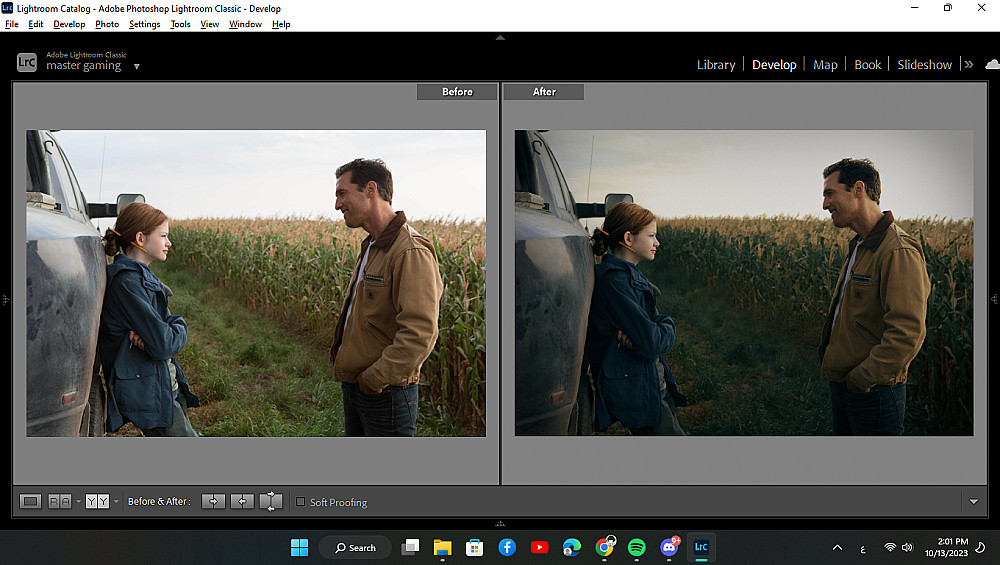Open the cloud sync status icon
The width and height of the screenshot is (1000, 565).
(x=991, y=64)
